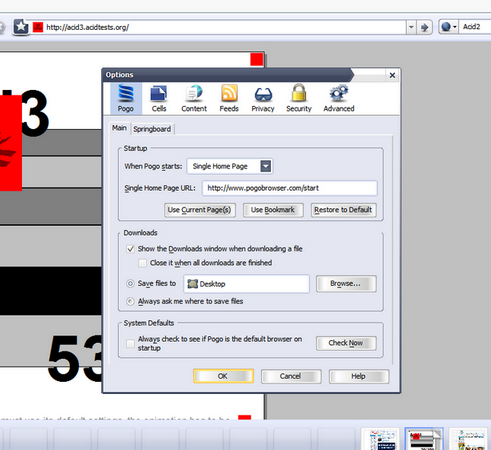Click the Use Bookmark button

[273, 210]
